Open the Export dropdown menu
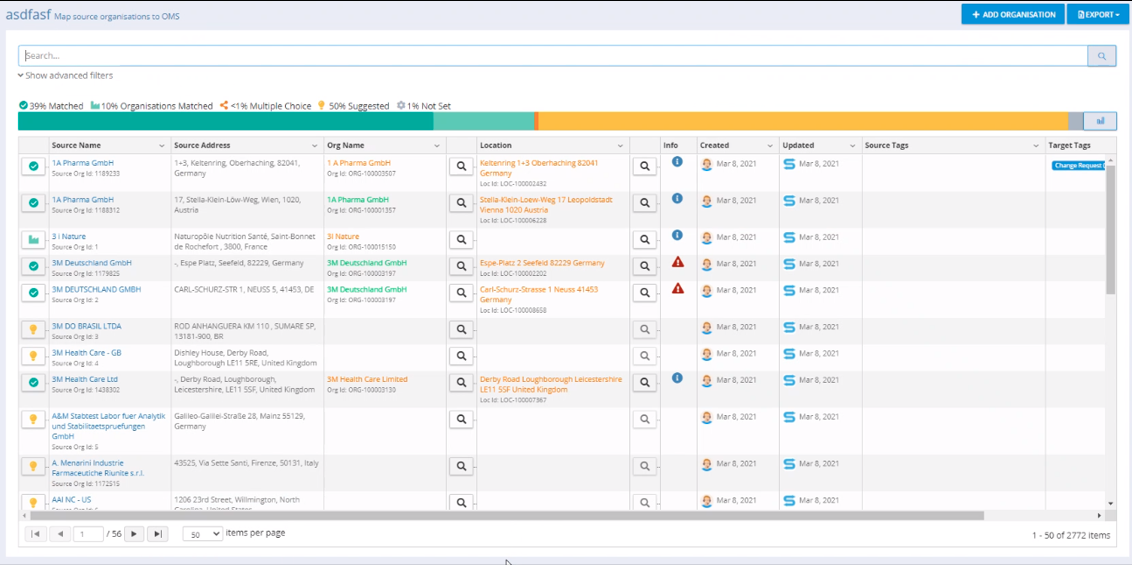1132x565 pixels. pyautogui.click(x=1097, y=15)
